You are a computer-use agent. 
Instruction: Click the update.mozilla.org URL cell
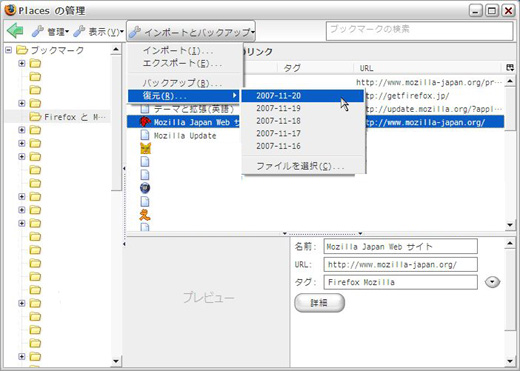click(433, 109)
